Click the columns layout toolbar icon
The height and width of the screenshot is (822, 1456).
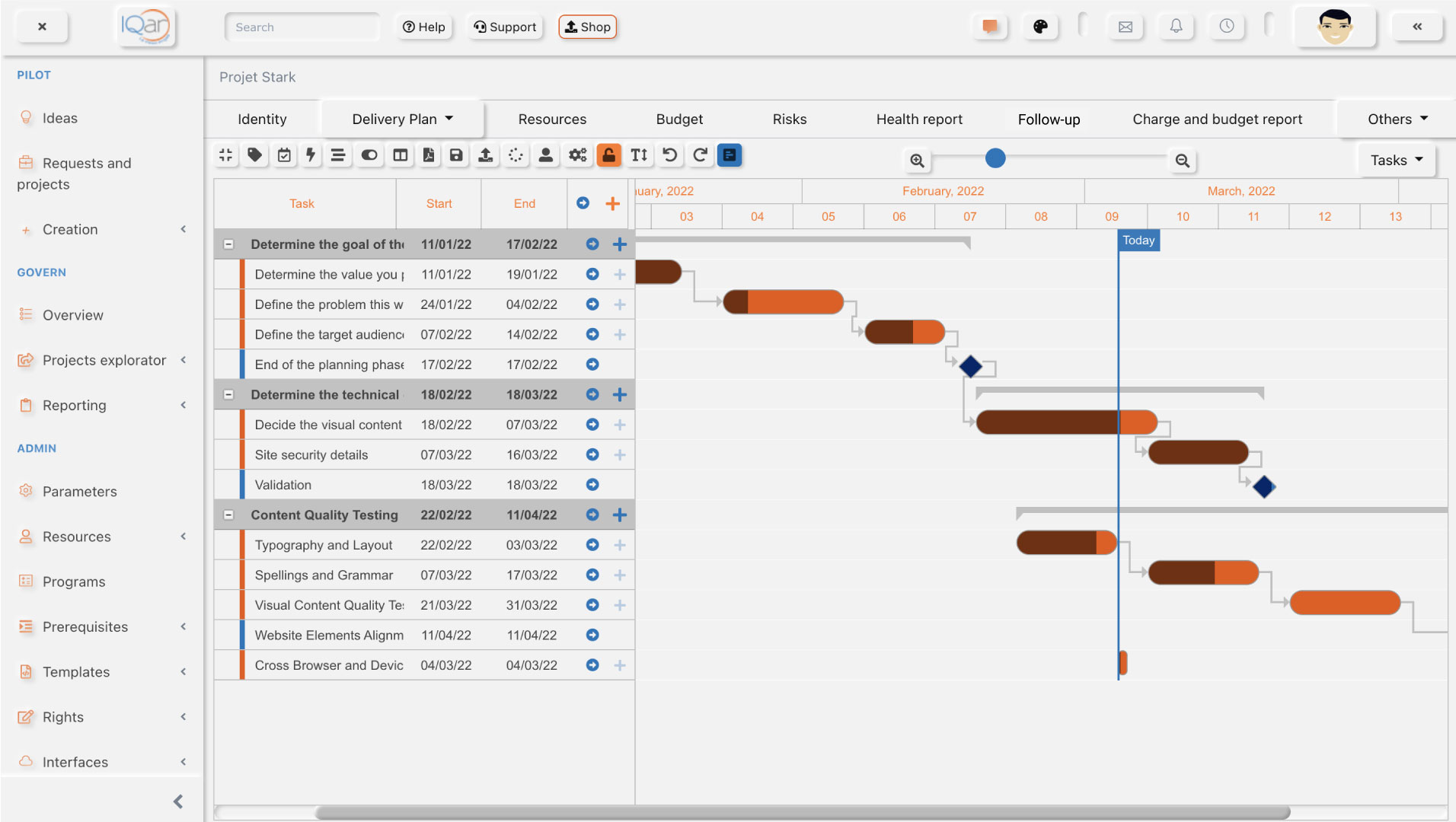coord(400,155)
